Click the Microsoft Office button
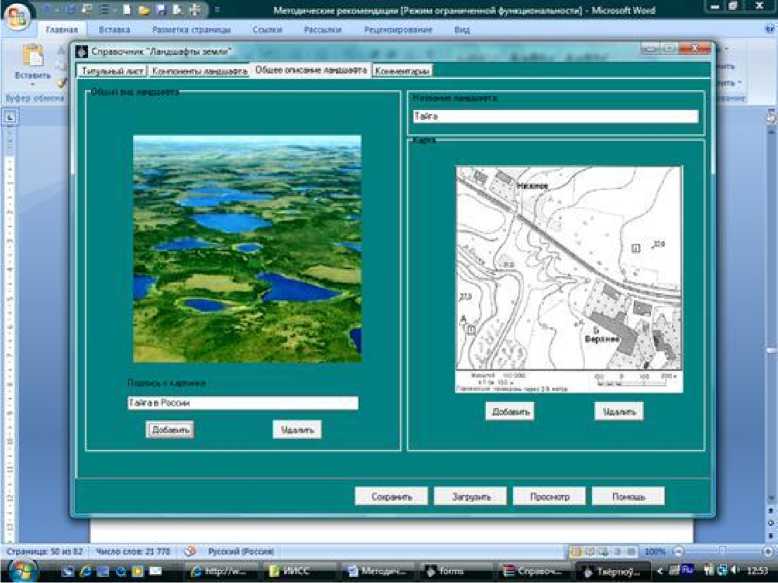The width and height of the screenshot is (778, 583). point(19,14)
